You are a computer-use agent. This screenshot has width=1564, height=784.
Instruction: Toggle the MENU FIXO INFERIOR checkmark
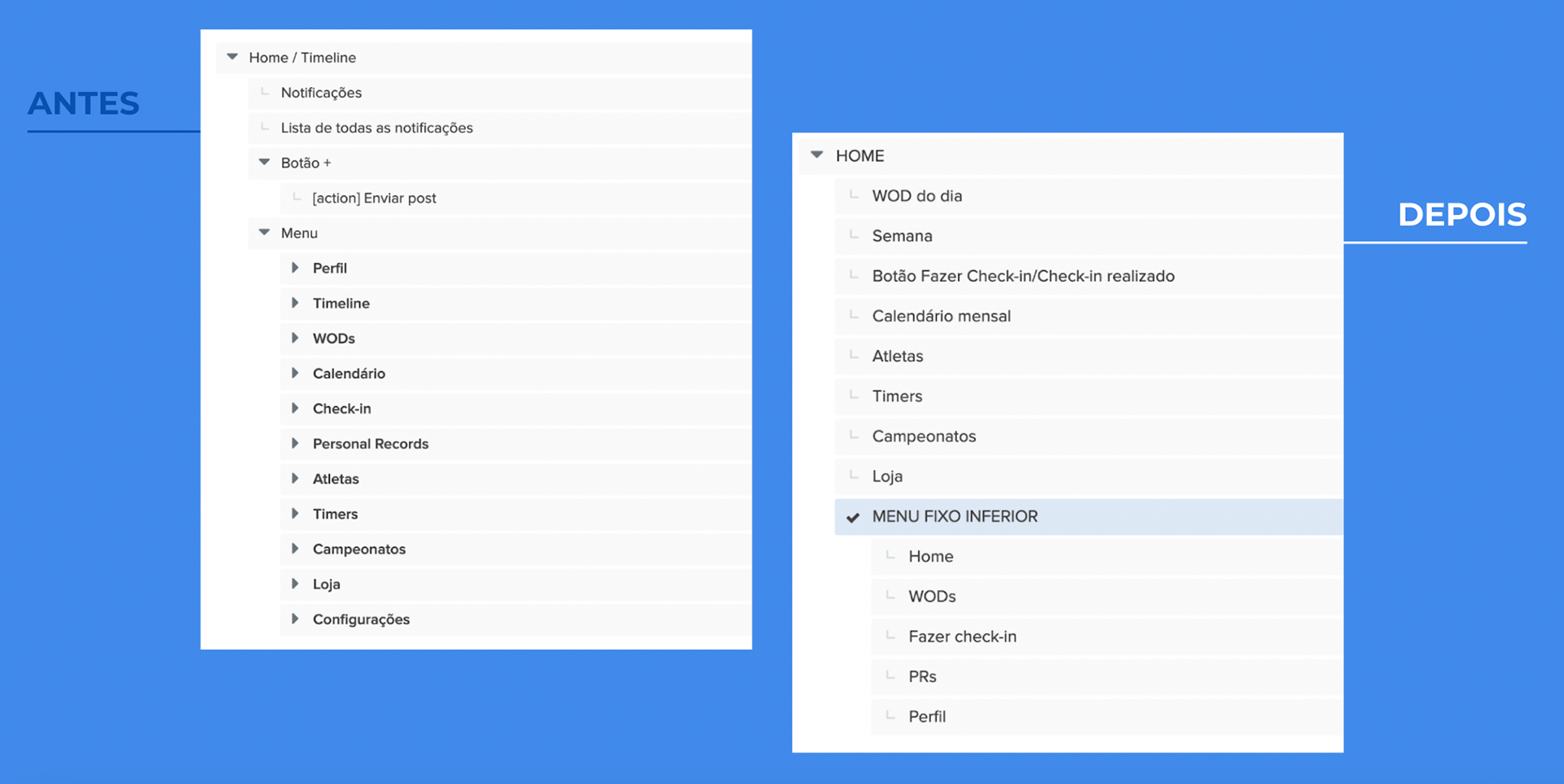[x=853, y=517]
